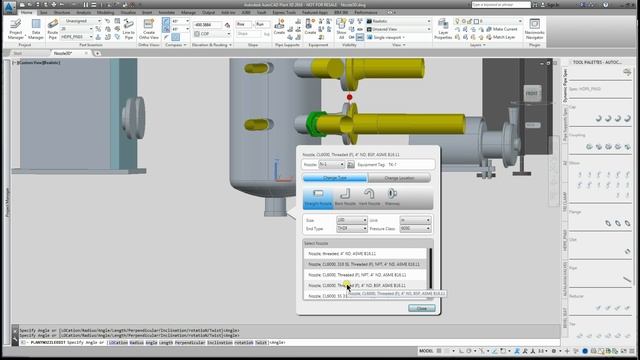Screen dimensions: 640x360
Task: Switch to the Structure ribbon tab
Action: pos(62,13)
